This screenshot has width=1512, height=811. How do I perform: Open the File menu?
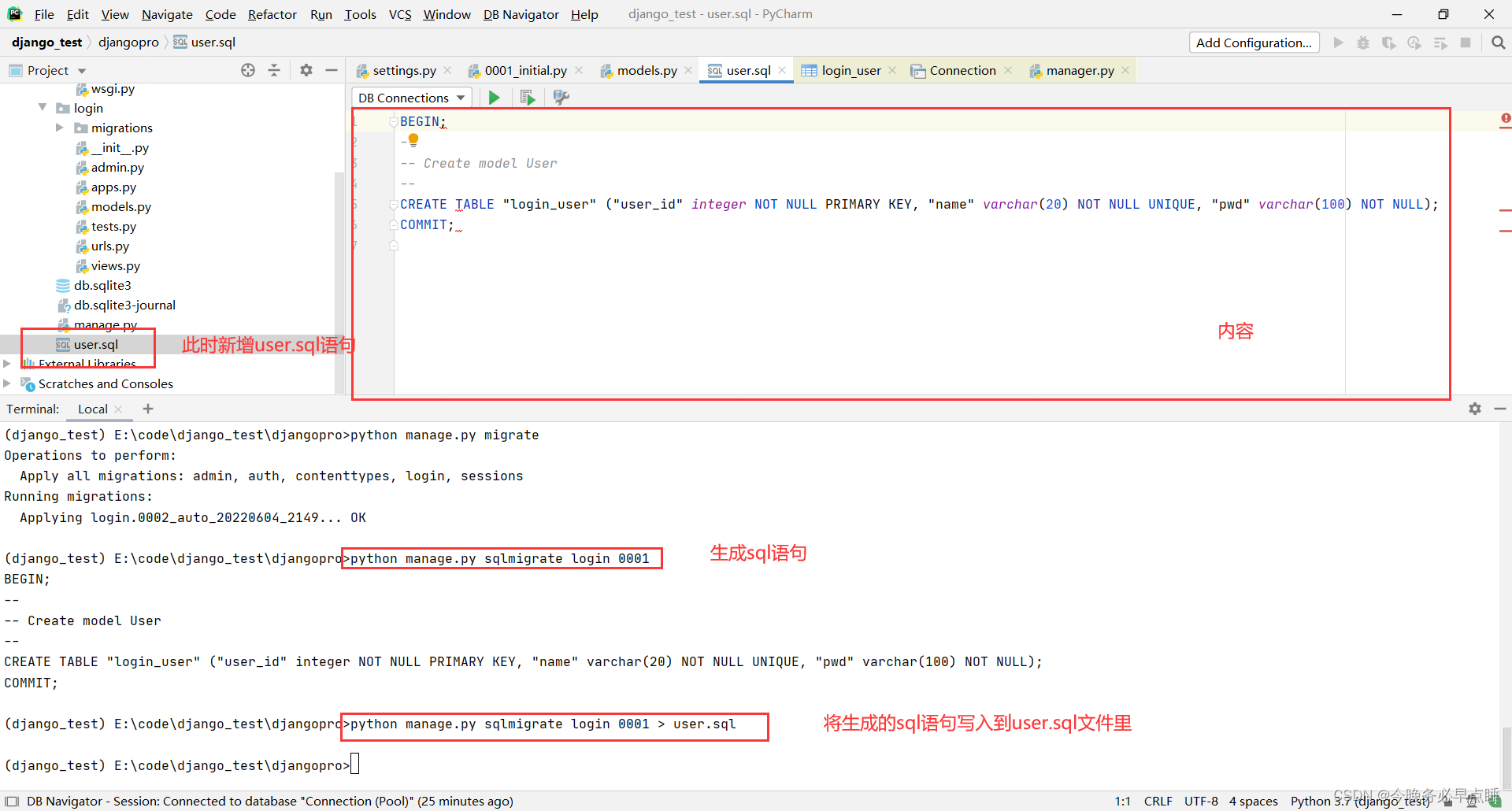click(44, 14)
